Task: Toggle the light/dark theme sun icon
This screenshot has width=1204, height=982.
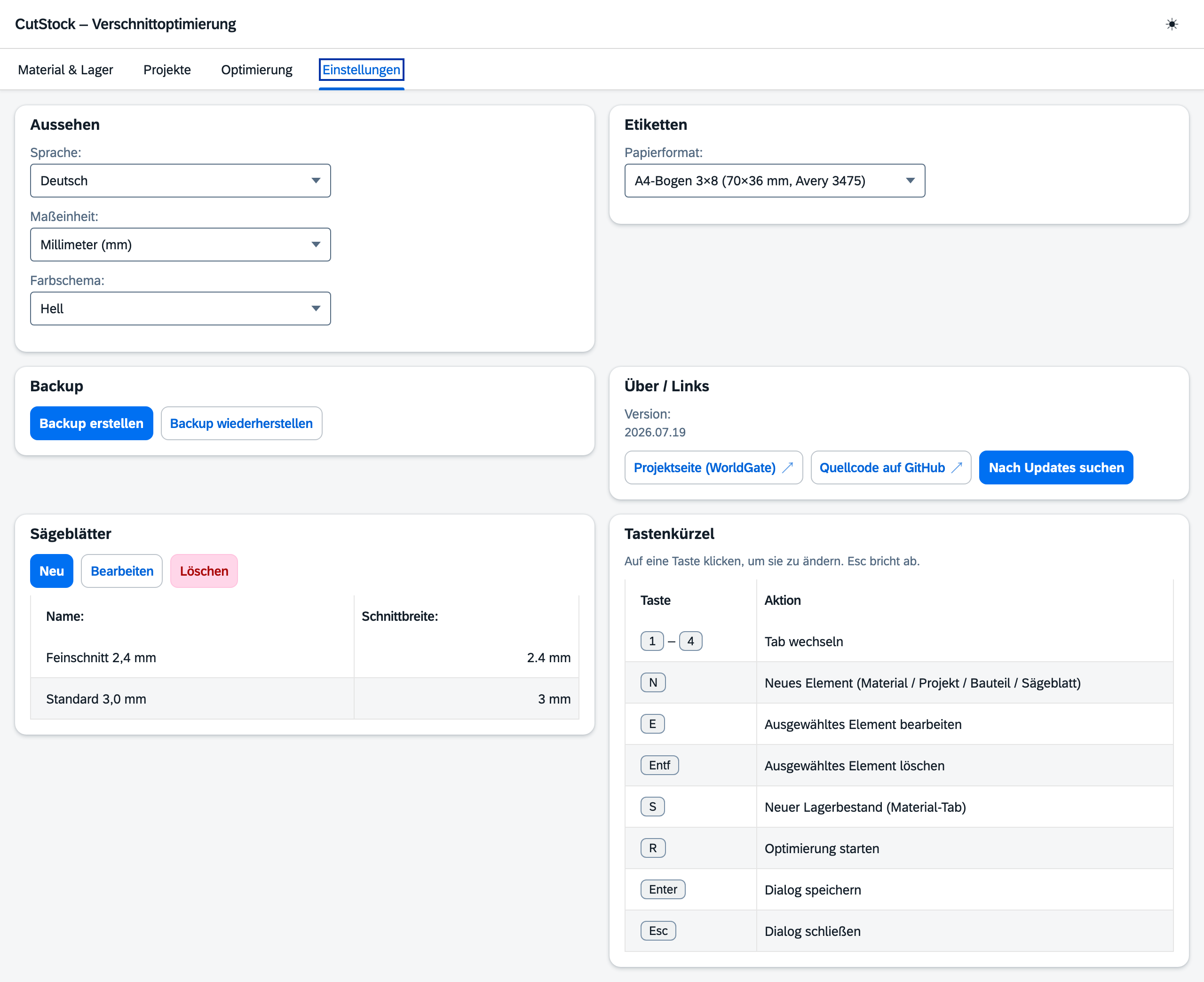Action: 1172,24
